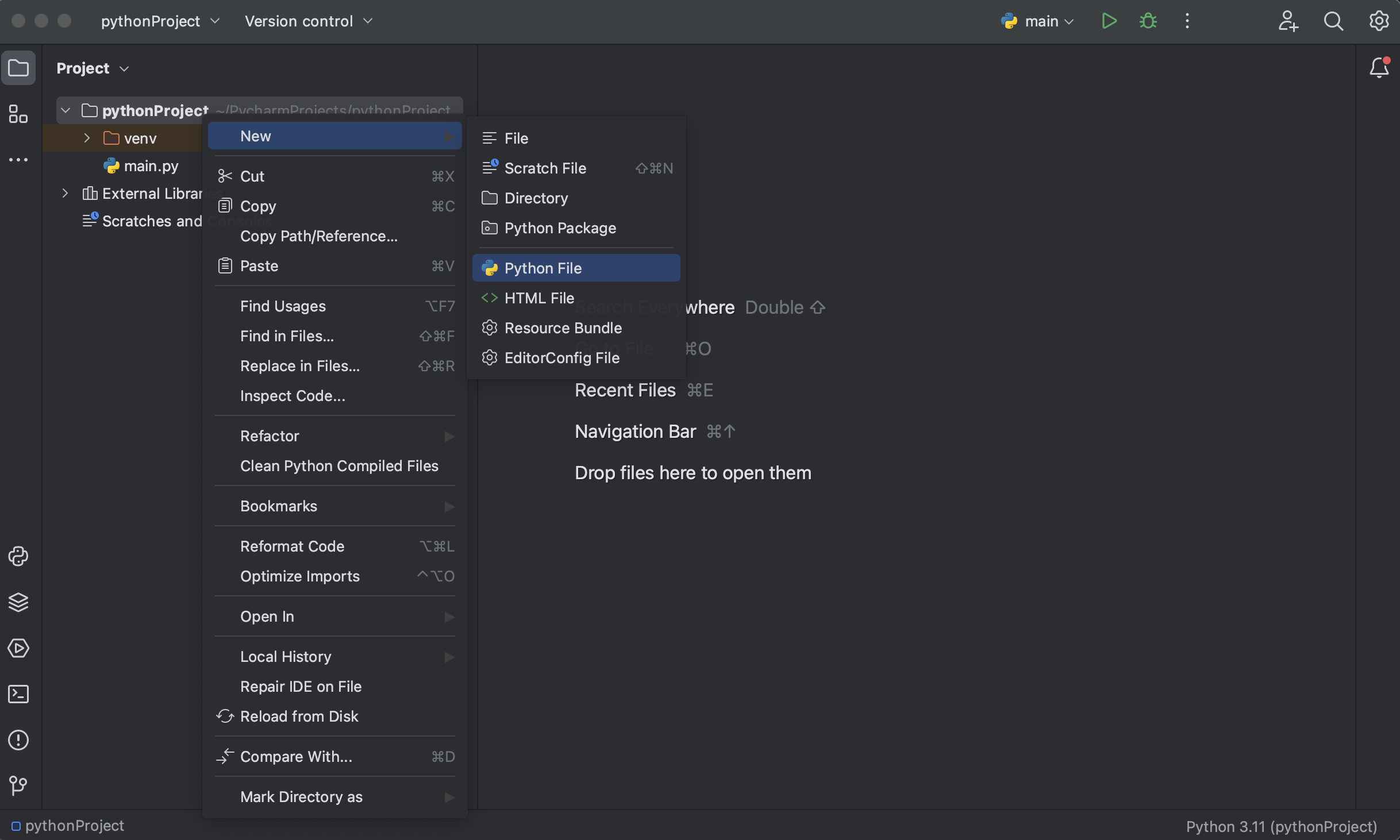The image size is (1400, 840).
Task: Open Search Everywhere magnifier icon
Action: [x=1333, y=21]
